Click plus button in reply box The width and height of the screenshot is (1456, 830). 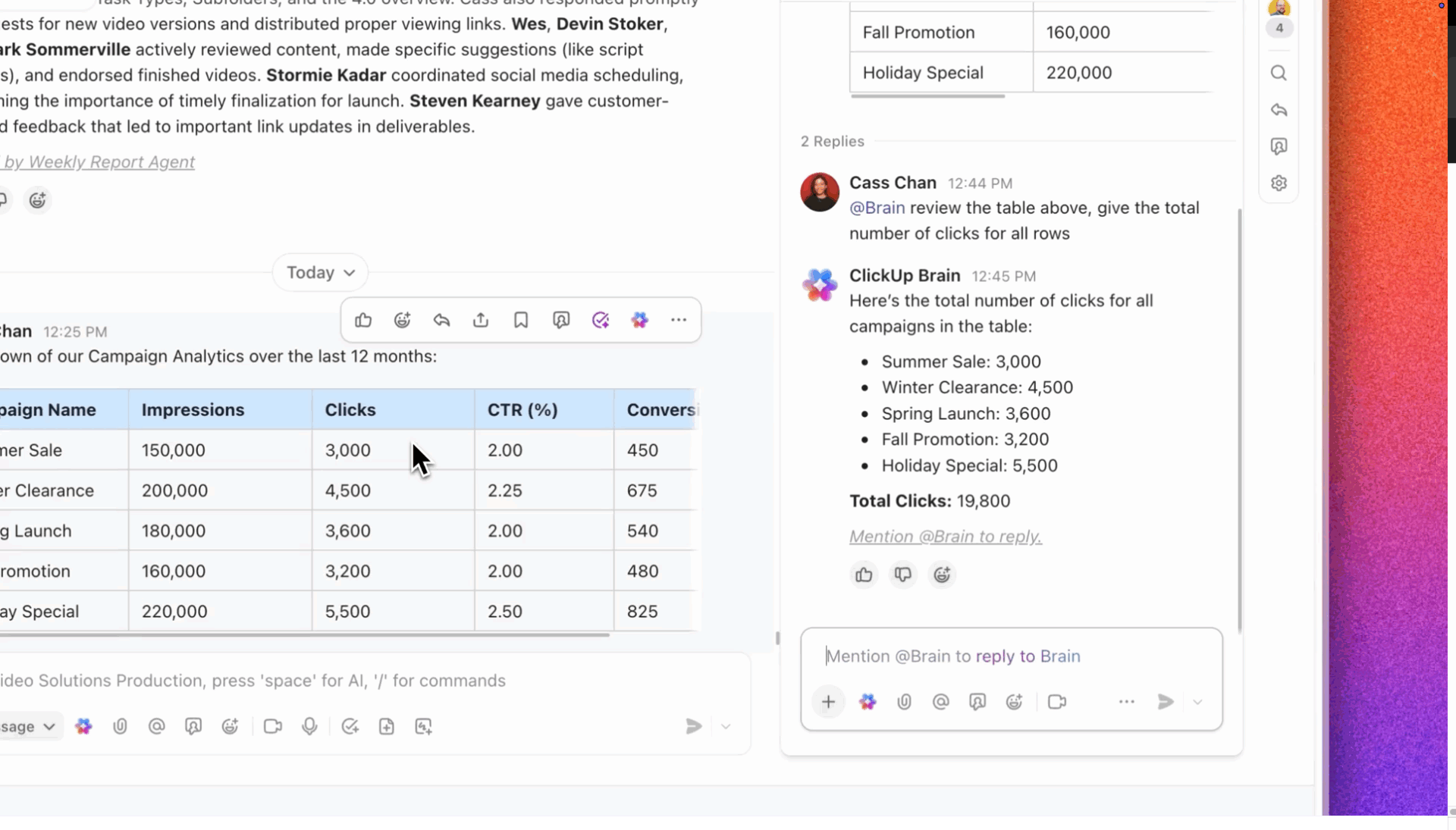(828, 702)
